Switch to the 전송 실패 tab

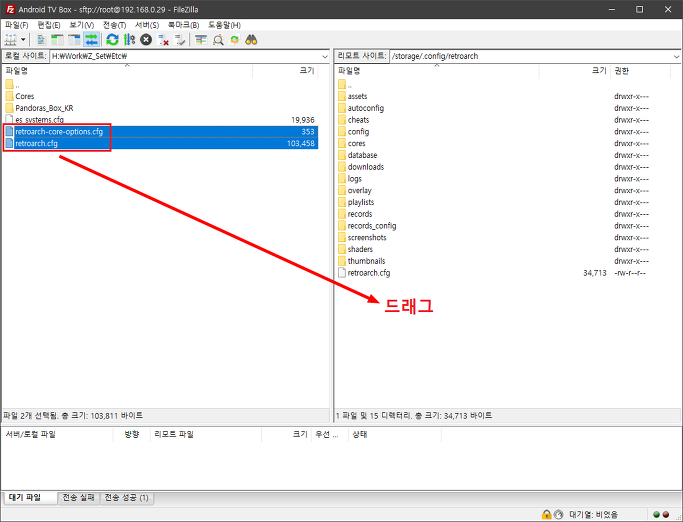tap(78, 498)
